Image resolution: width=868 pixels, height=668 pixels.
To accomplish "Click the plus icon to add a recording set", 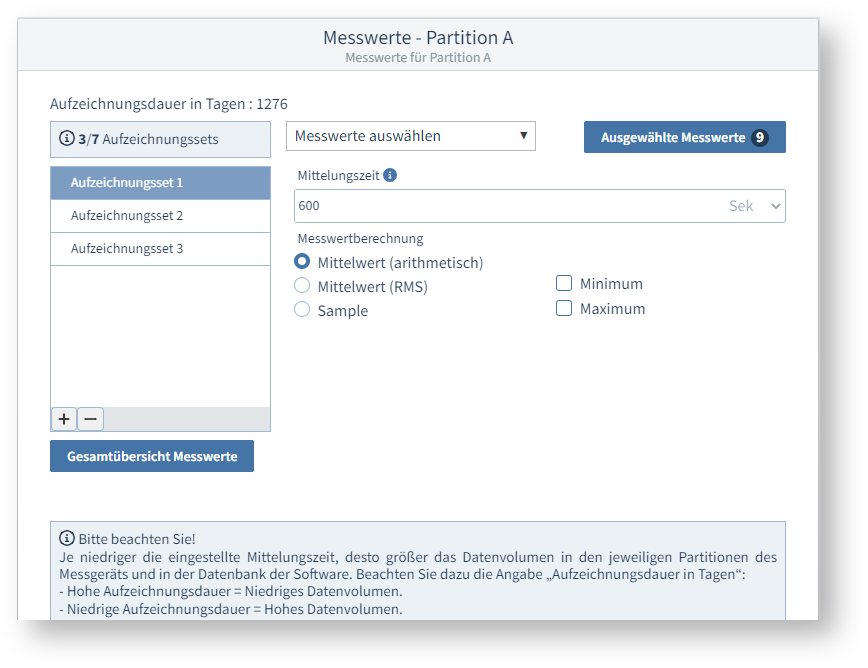I will [x=63, y=419].
